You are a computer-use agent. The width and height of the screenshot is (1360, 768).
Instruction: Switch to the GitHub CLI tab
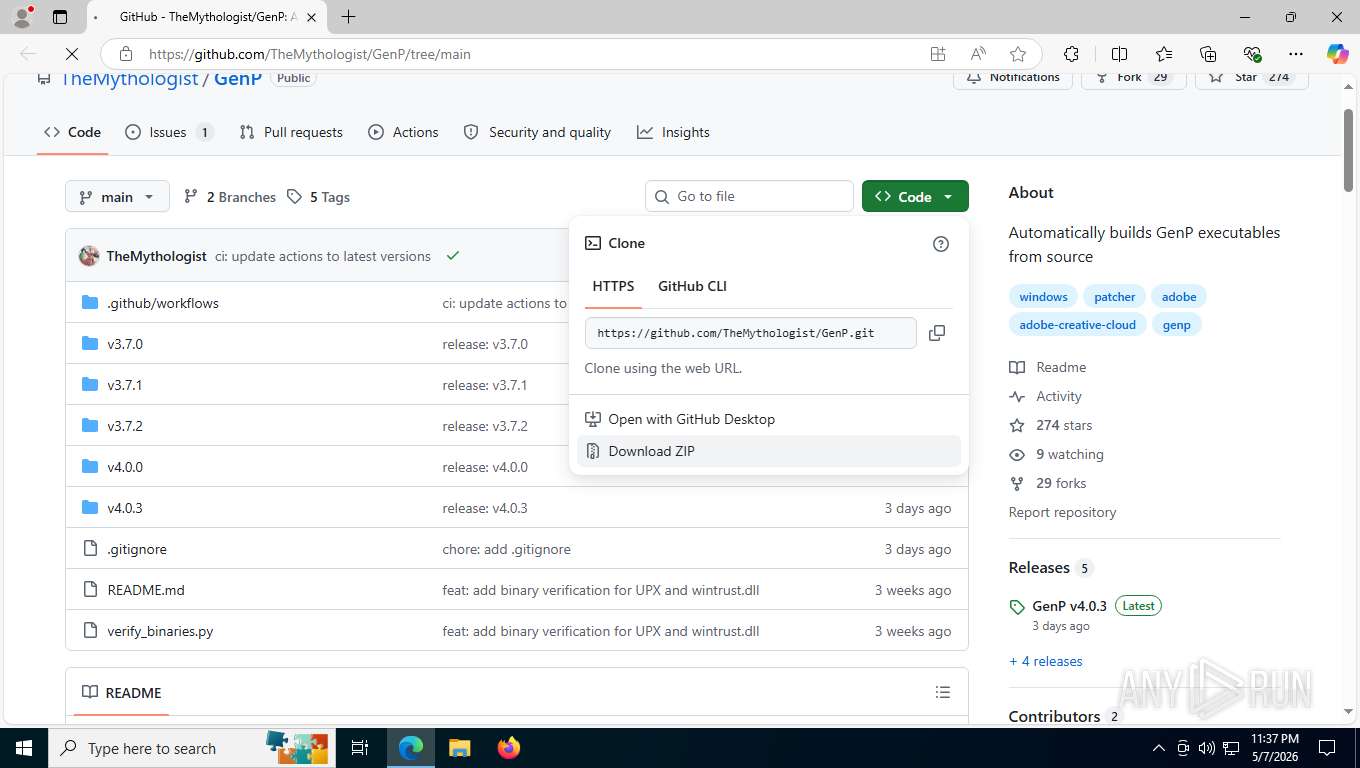692,286
